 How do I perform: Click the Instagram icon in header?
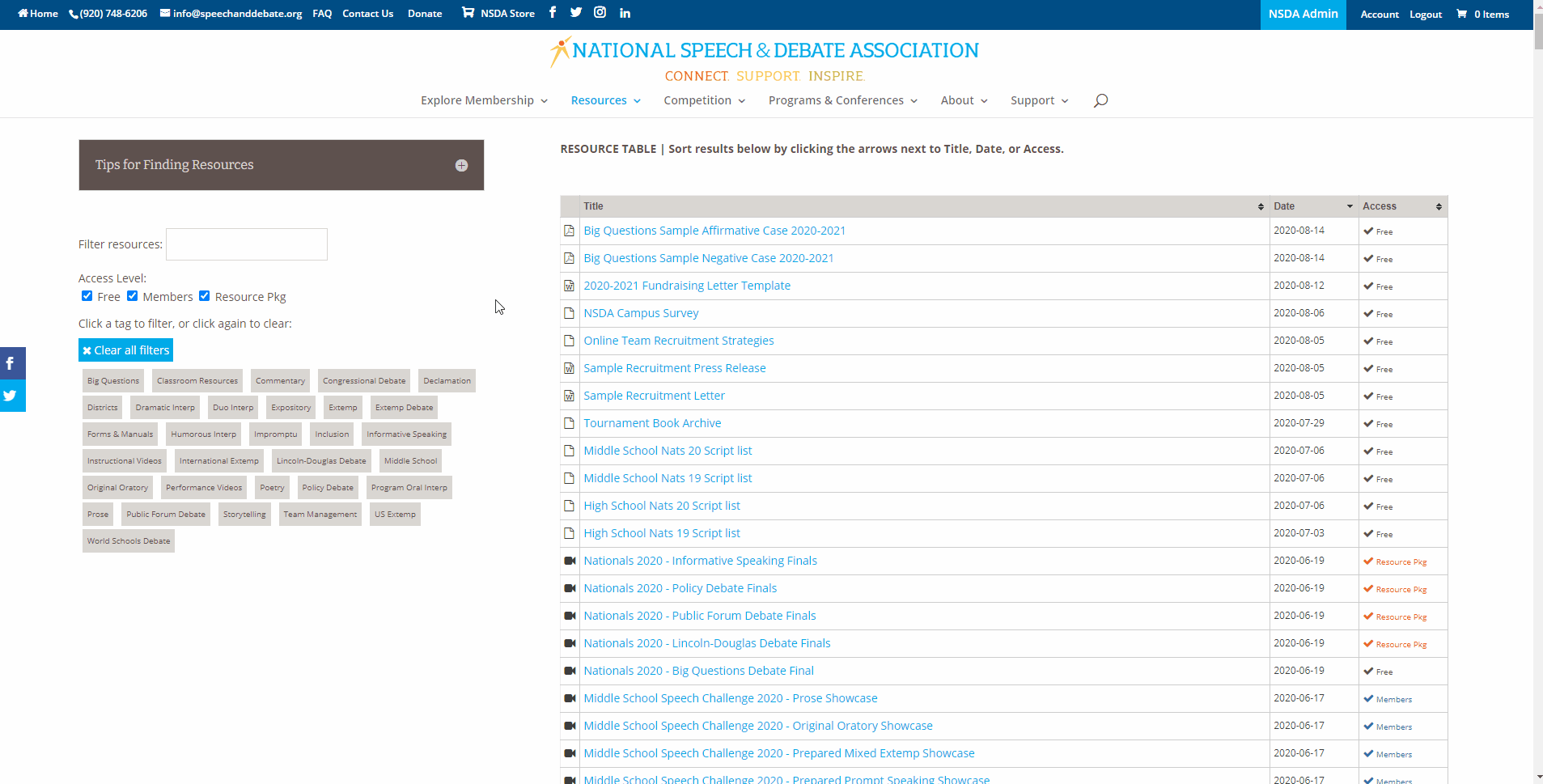pyautogui.click(x=600, y=12)
